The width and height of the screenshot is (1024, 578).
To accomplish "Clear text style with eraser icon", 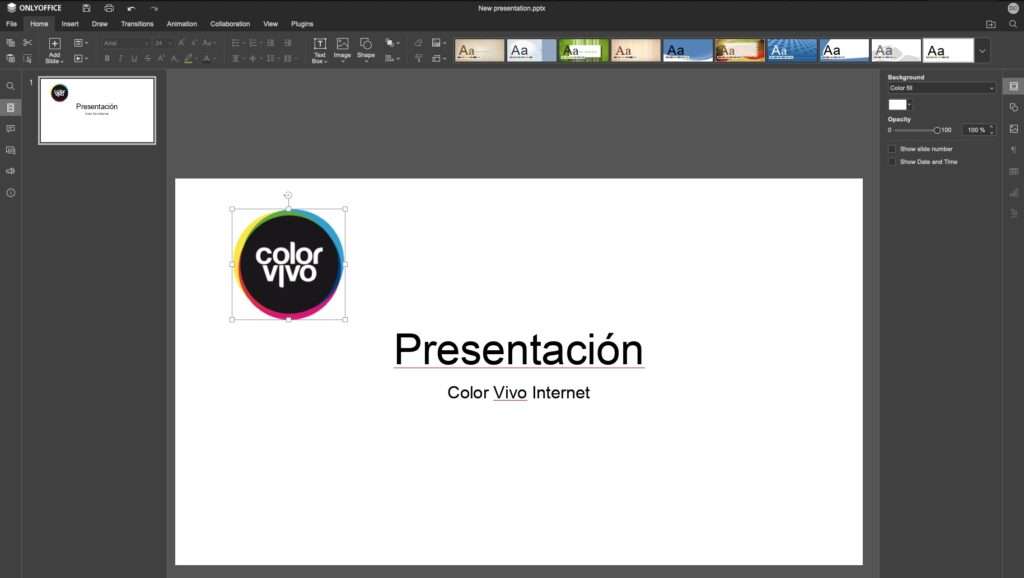I will pos(418,43).
